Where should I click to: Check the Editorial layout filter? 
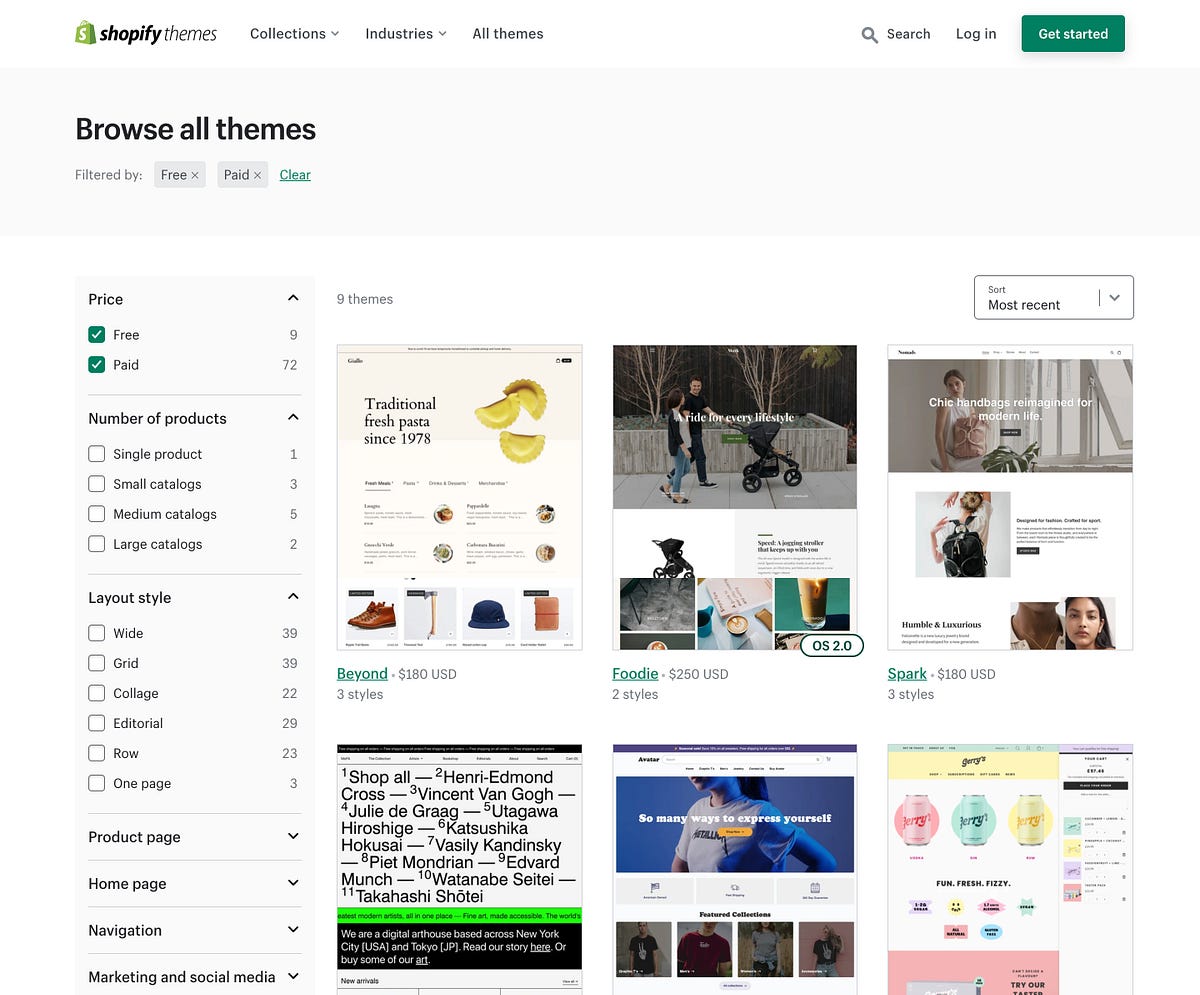96,723
